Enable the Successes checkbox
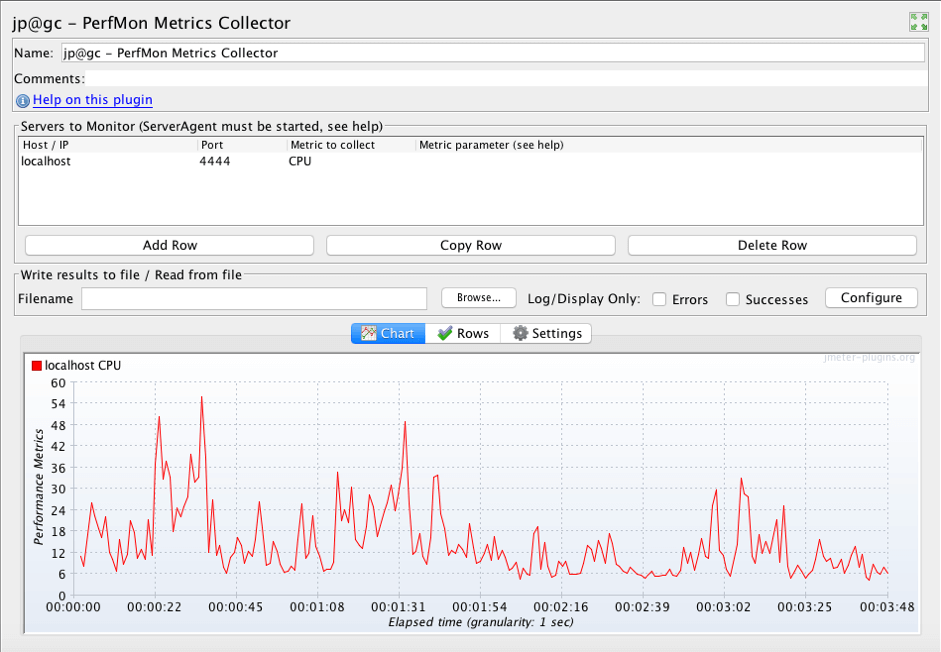Image resolution: width=941 pixels, height=652 pixels. [732, 299]
